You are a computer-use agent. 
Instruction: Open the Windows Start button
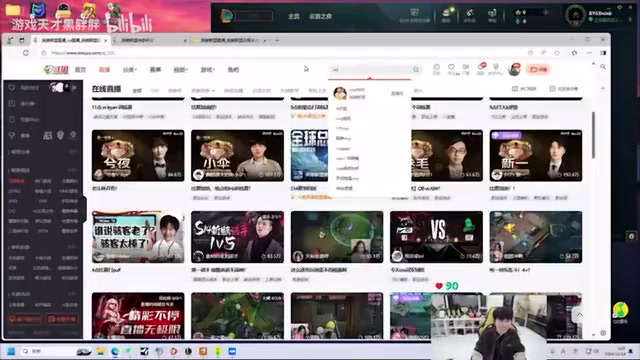point(11,351)
